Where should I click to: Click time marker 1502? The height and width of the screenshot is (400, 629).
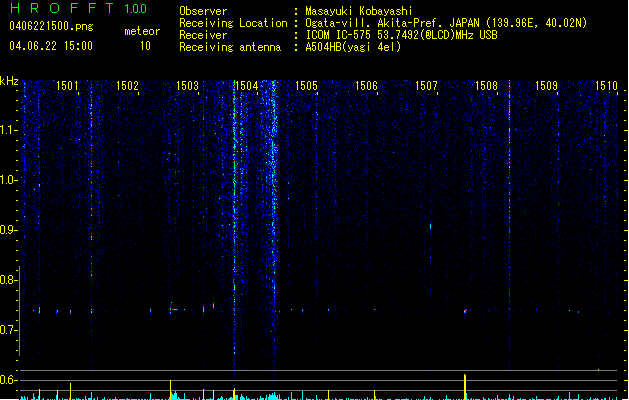tap(127, 86)
